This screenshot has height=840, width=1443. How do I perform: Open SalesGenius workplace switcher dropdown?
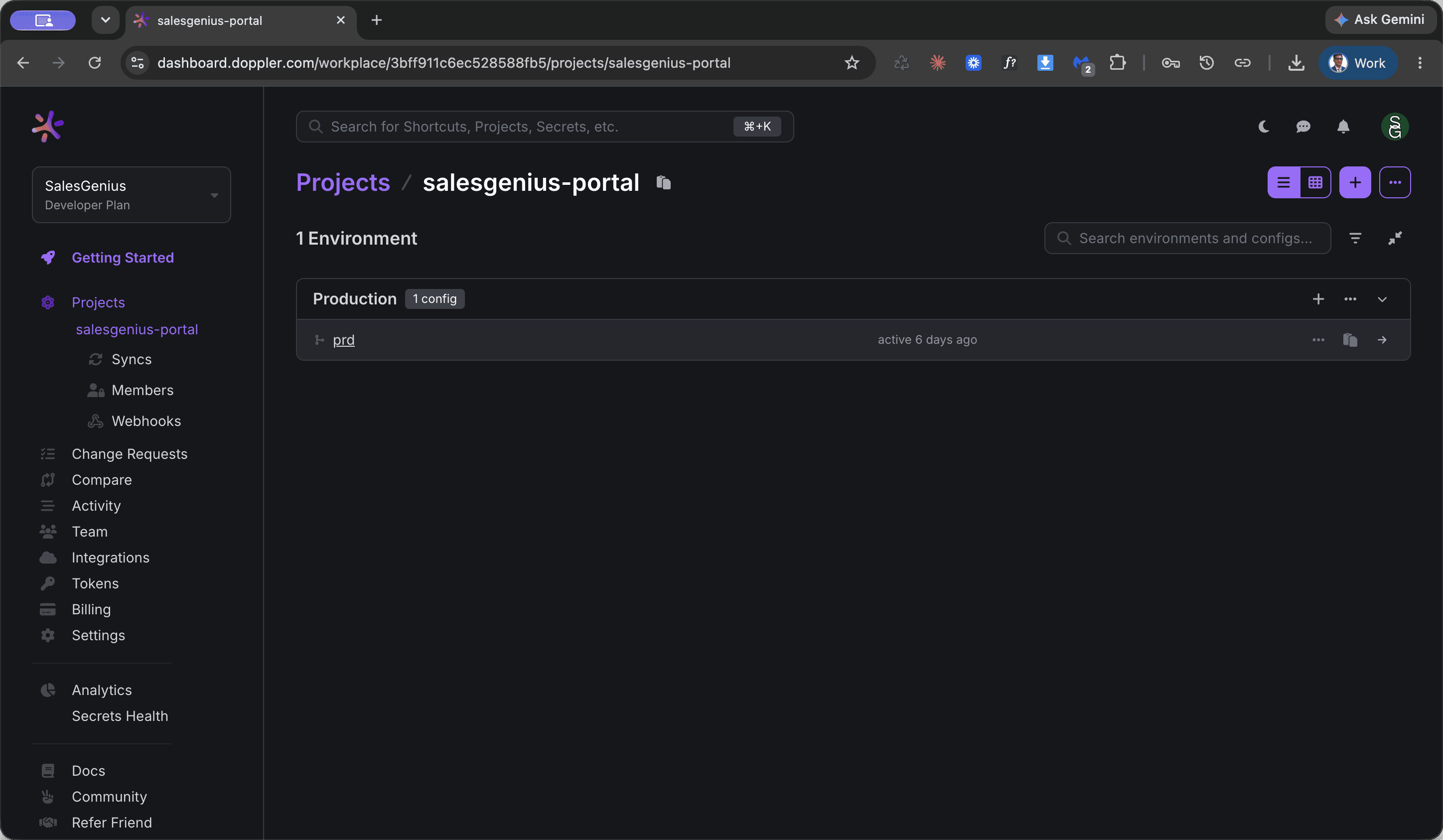point(131,195)
